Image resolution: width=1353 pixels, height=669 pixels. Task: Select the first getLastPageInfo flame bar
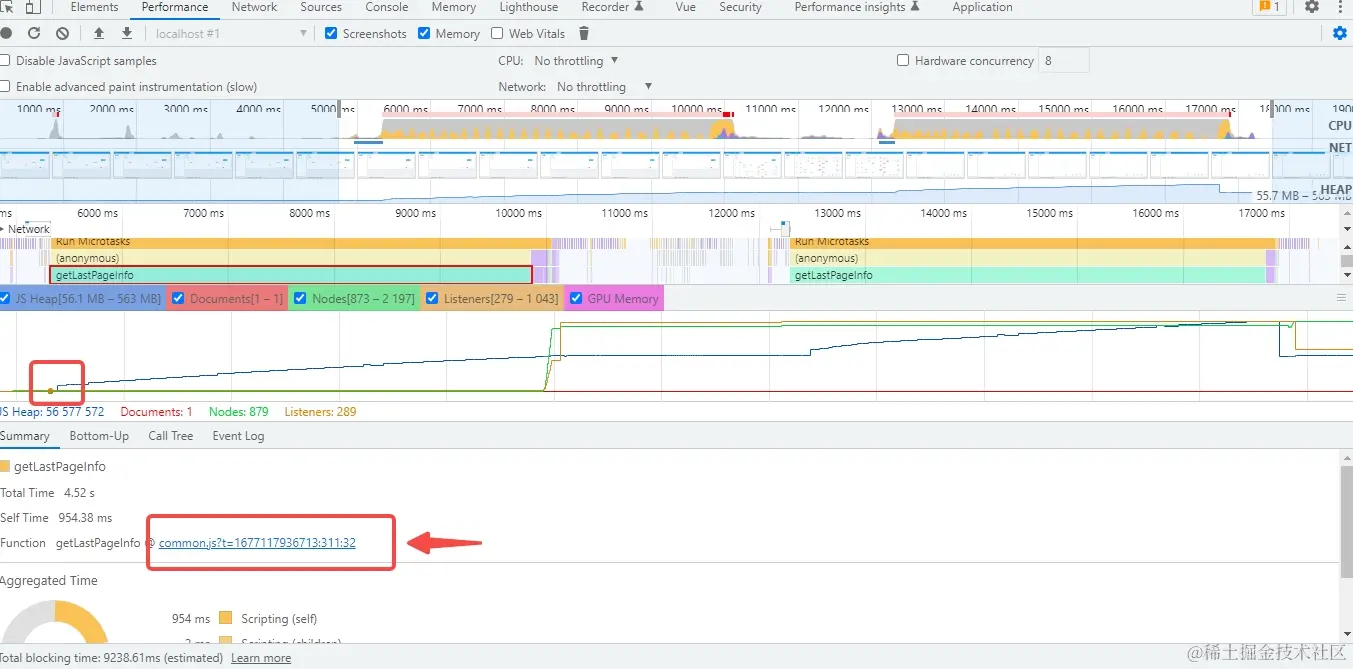pos(290,275)
